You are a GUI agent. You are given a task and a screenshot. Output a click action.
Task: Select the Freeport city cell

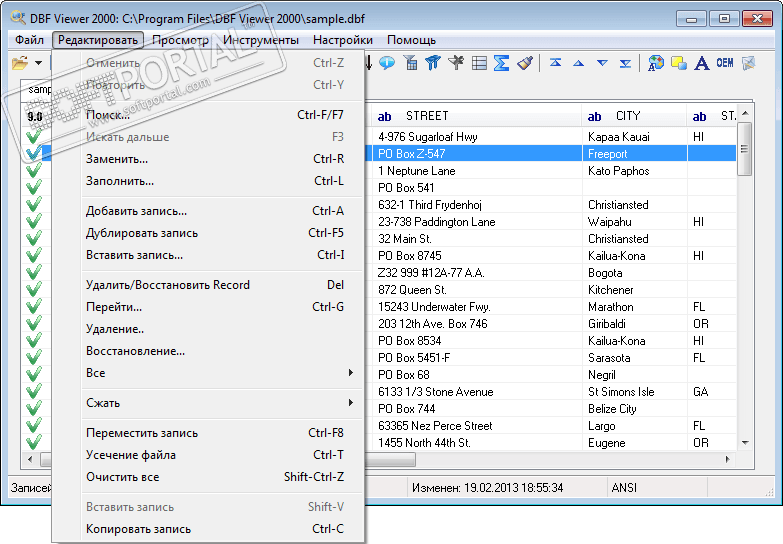click(x=635, y=153)
